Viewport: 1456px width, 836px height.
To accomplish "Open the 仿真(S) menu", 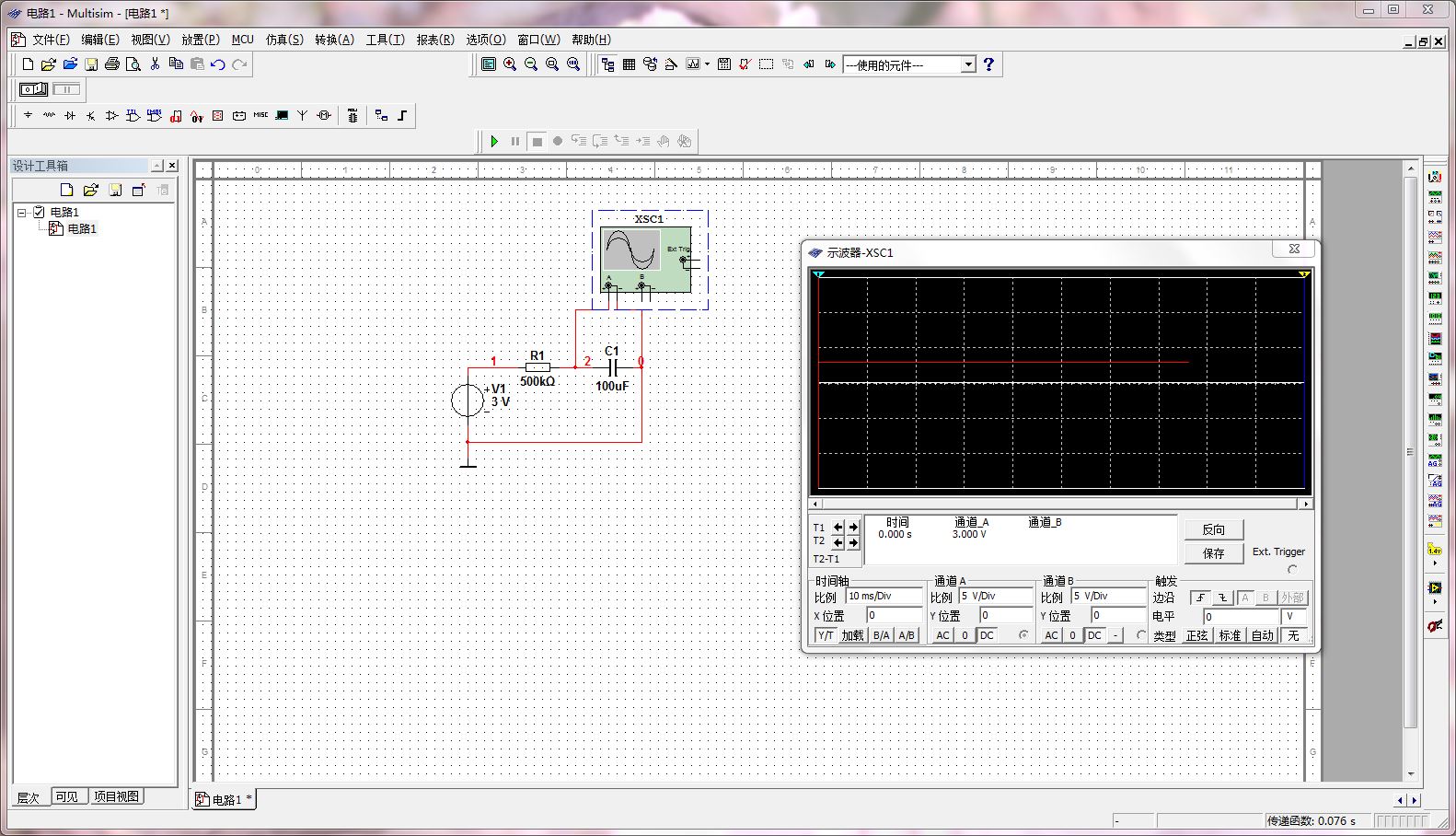I will (284, 40).
